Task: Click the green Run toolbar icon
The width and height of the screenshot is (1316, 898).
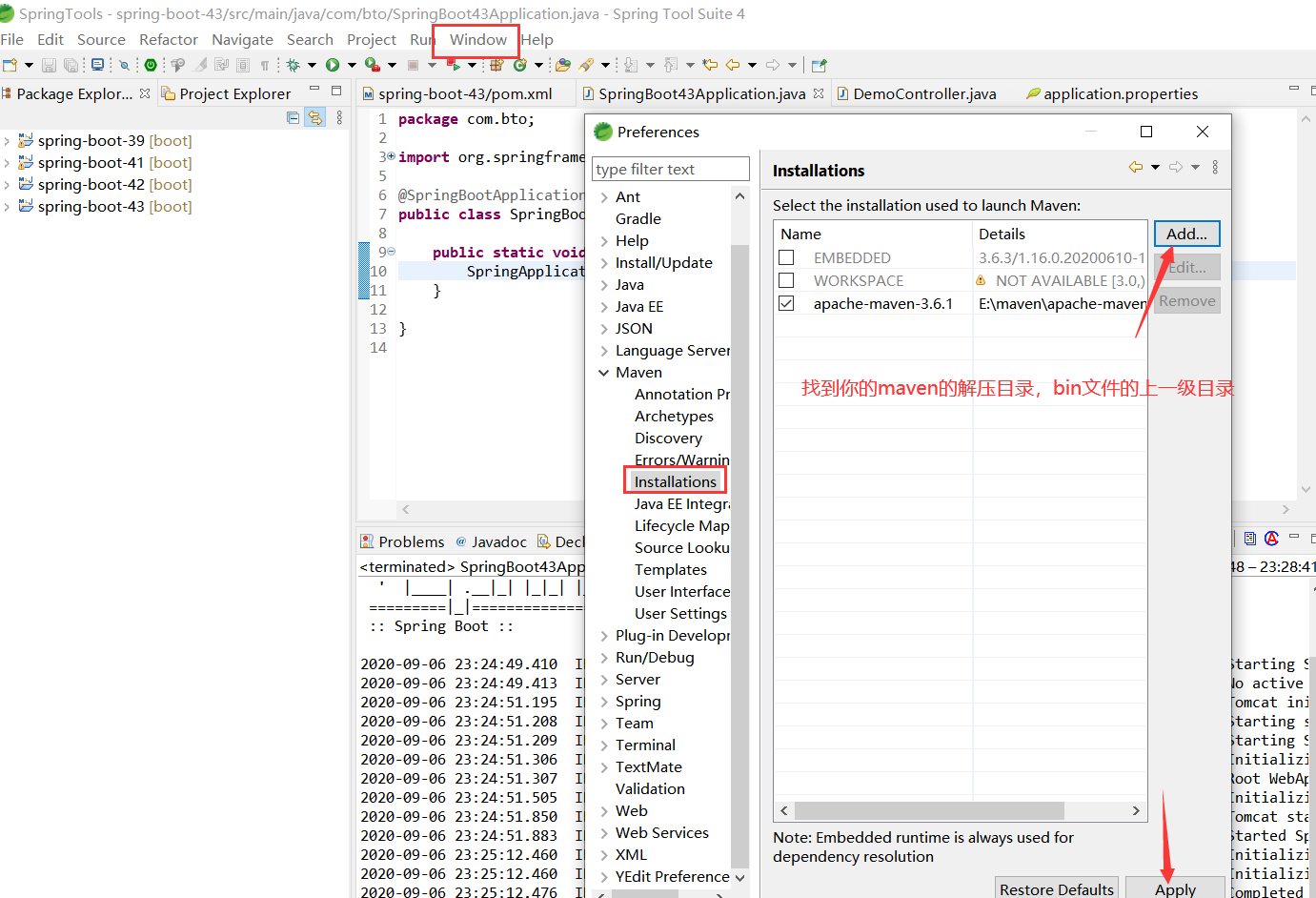Action: click(333, 65)
